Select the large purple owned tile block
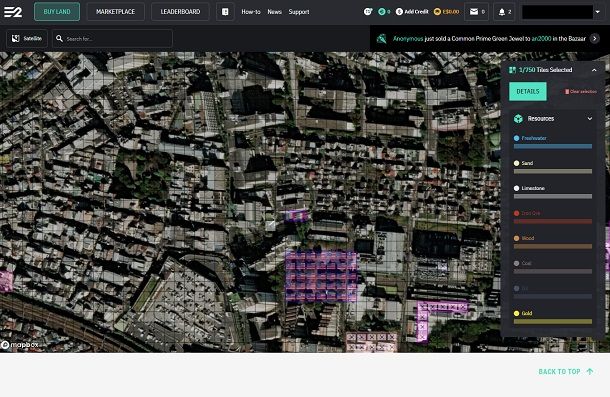The width and height of the screenshot is (610, 397). tap(321, 276)
